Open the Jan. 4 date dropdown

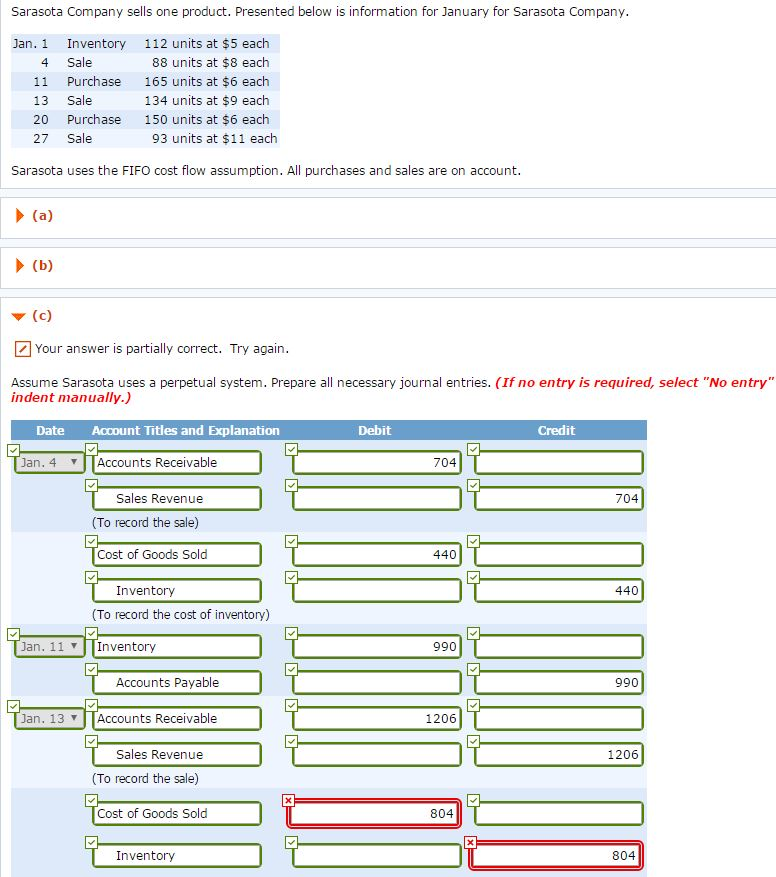tap(49, 463)
